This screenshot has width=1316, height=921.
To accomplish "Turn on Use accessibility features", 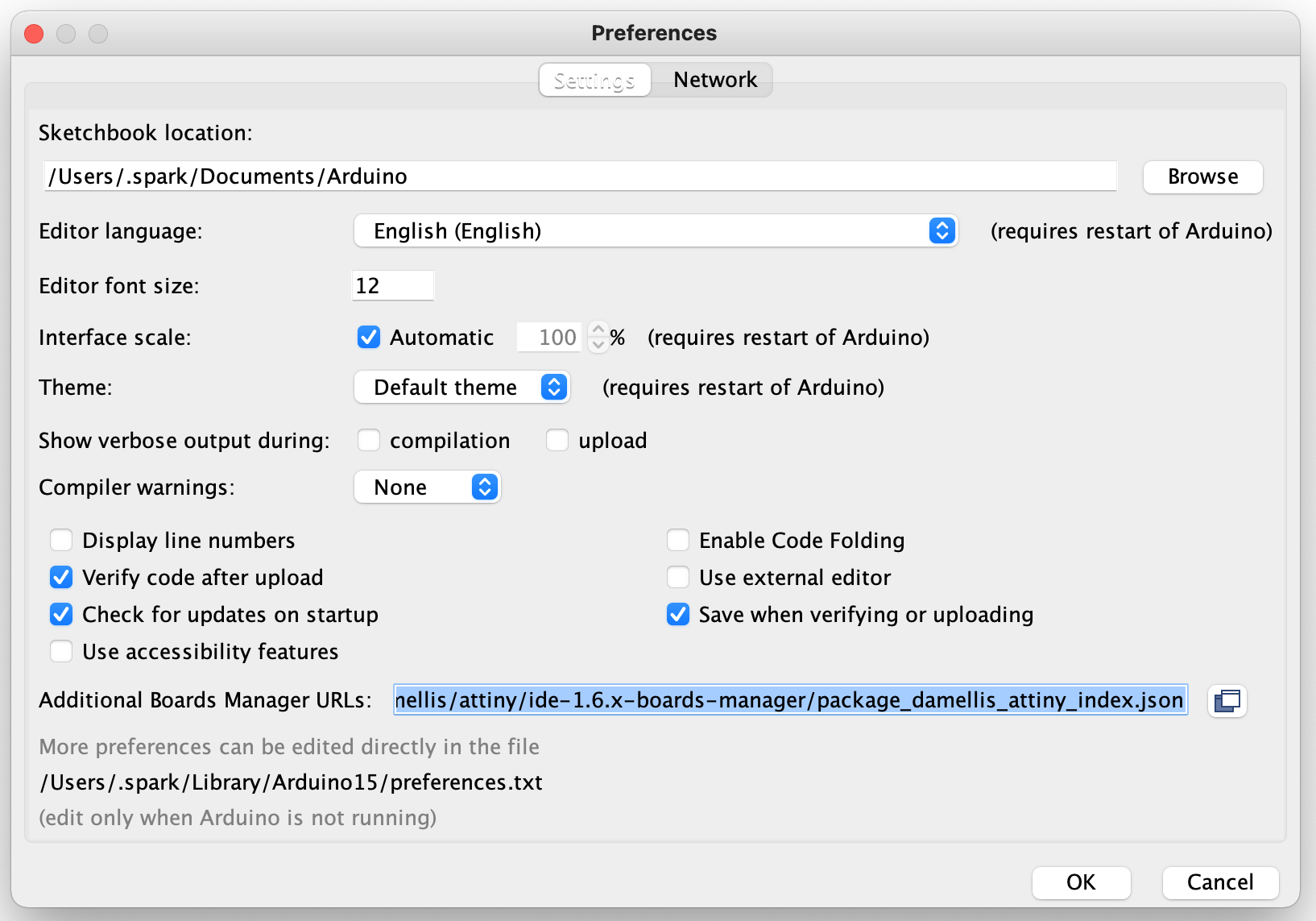I will [62, 651].
